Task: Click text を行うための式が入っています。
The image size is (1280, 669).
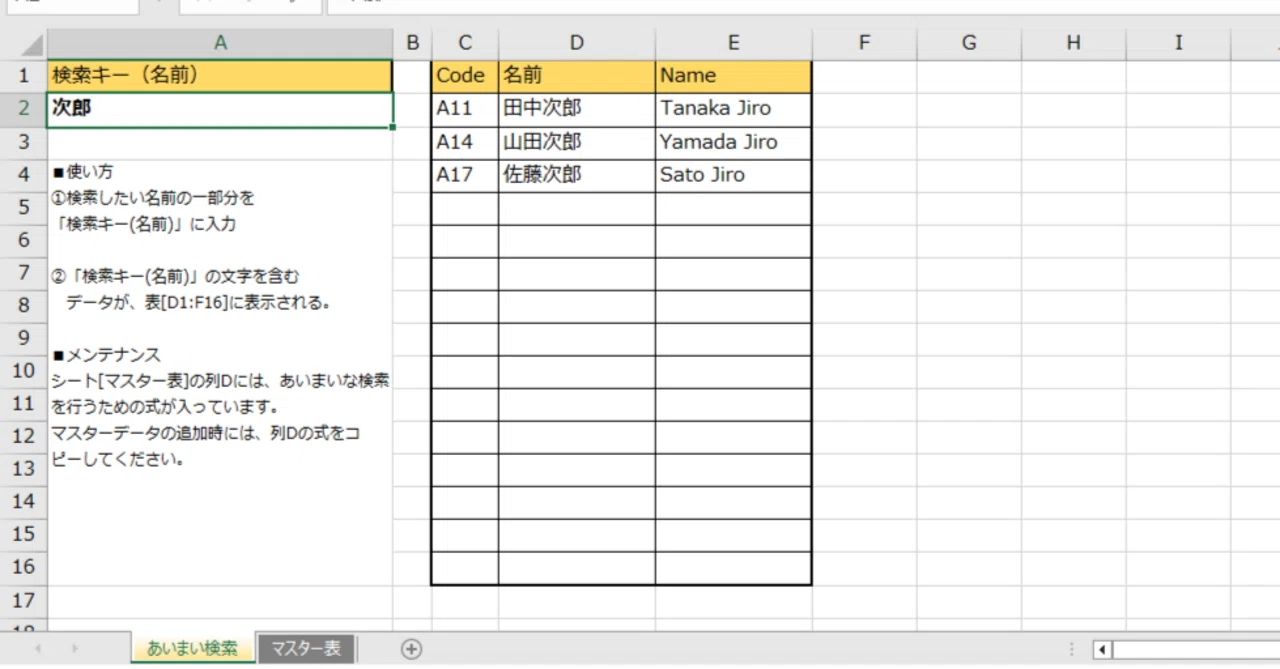Action: 164,408
